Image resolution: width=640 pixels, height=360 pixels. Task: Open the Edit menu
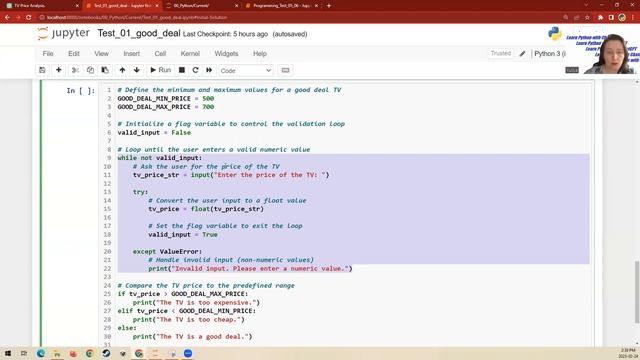pyautogui.click(x=74, y=53)
